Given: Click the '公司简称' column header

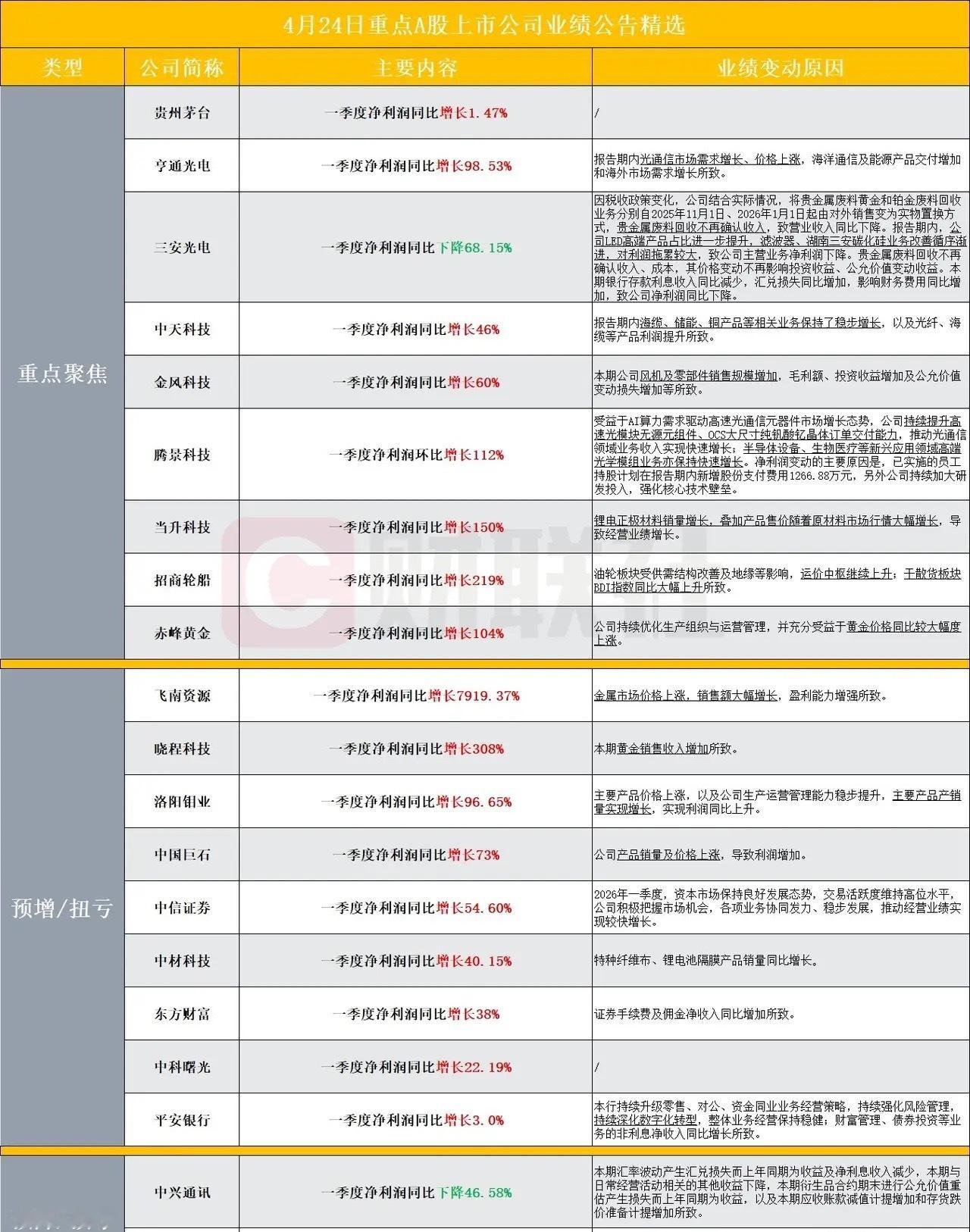Looking at the screenshot, I should (182, 67).
